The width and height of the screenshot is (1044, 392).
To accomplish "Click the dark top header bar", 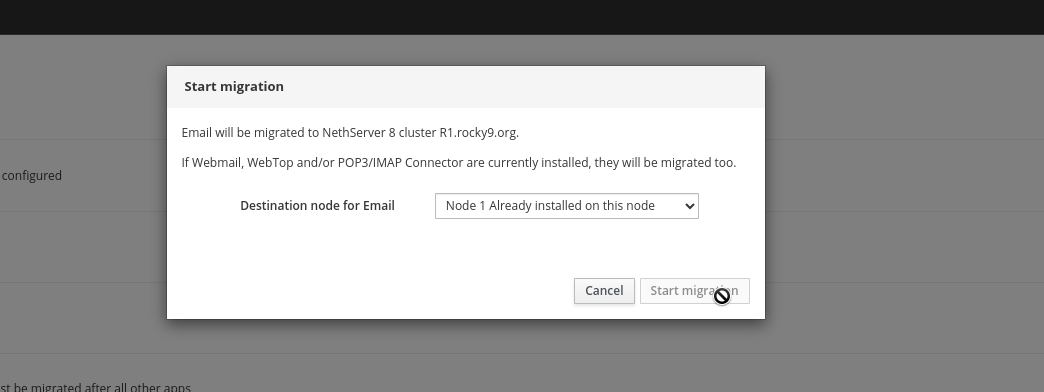I will [x=522, y=17].
